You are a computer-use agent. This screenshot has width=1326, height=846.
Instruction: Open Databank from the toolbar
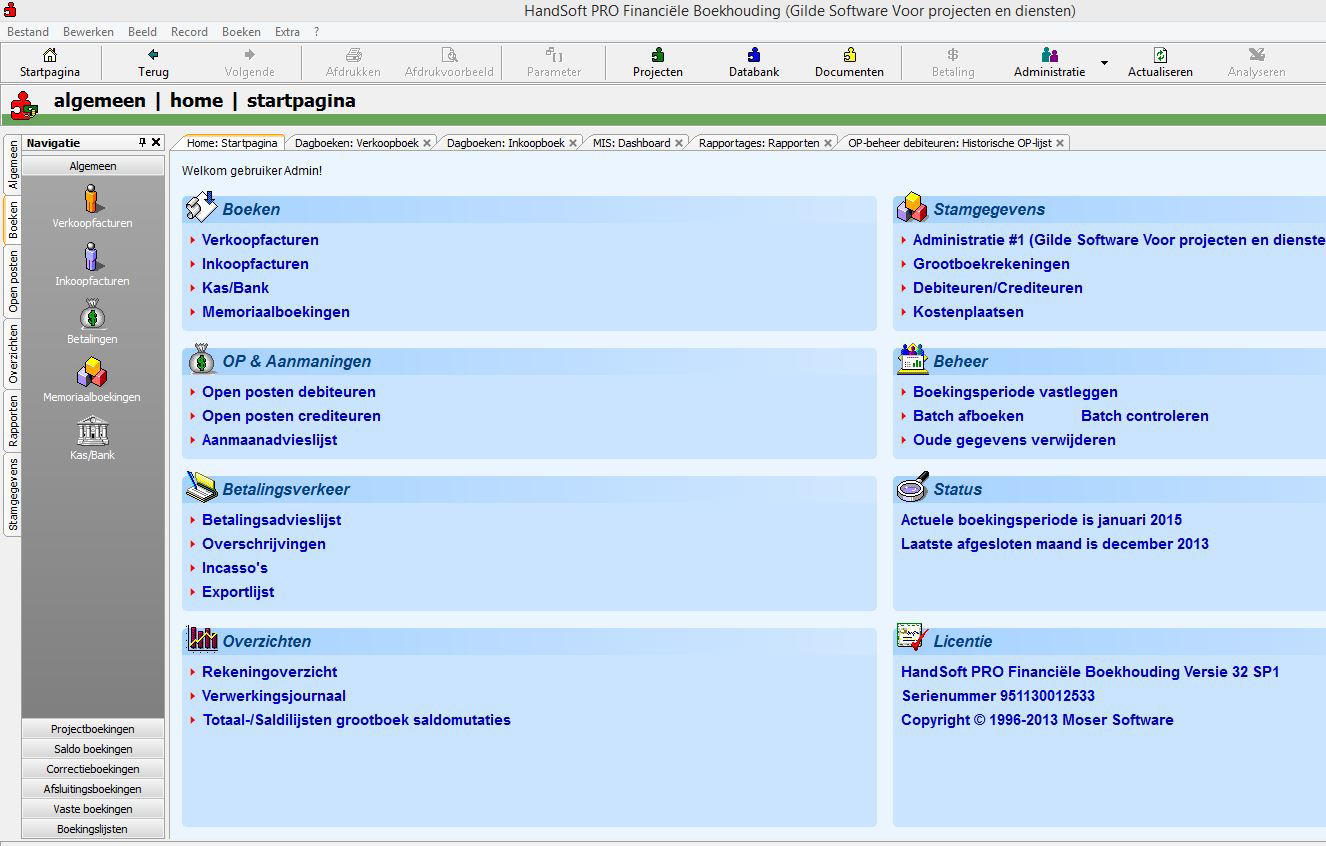point(754,62)
